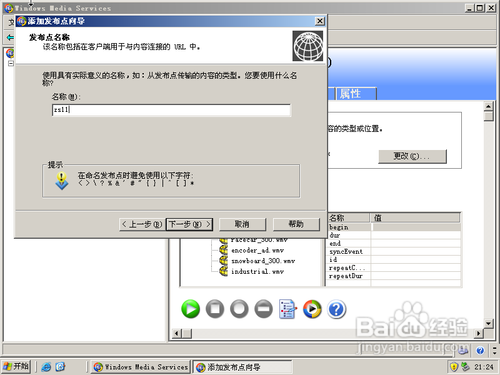Click the Next (下一步) button

coord(189,224)
